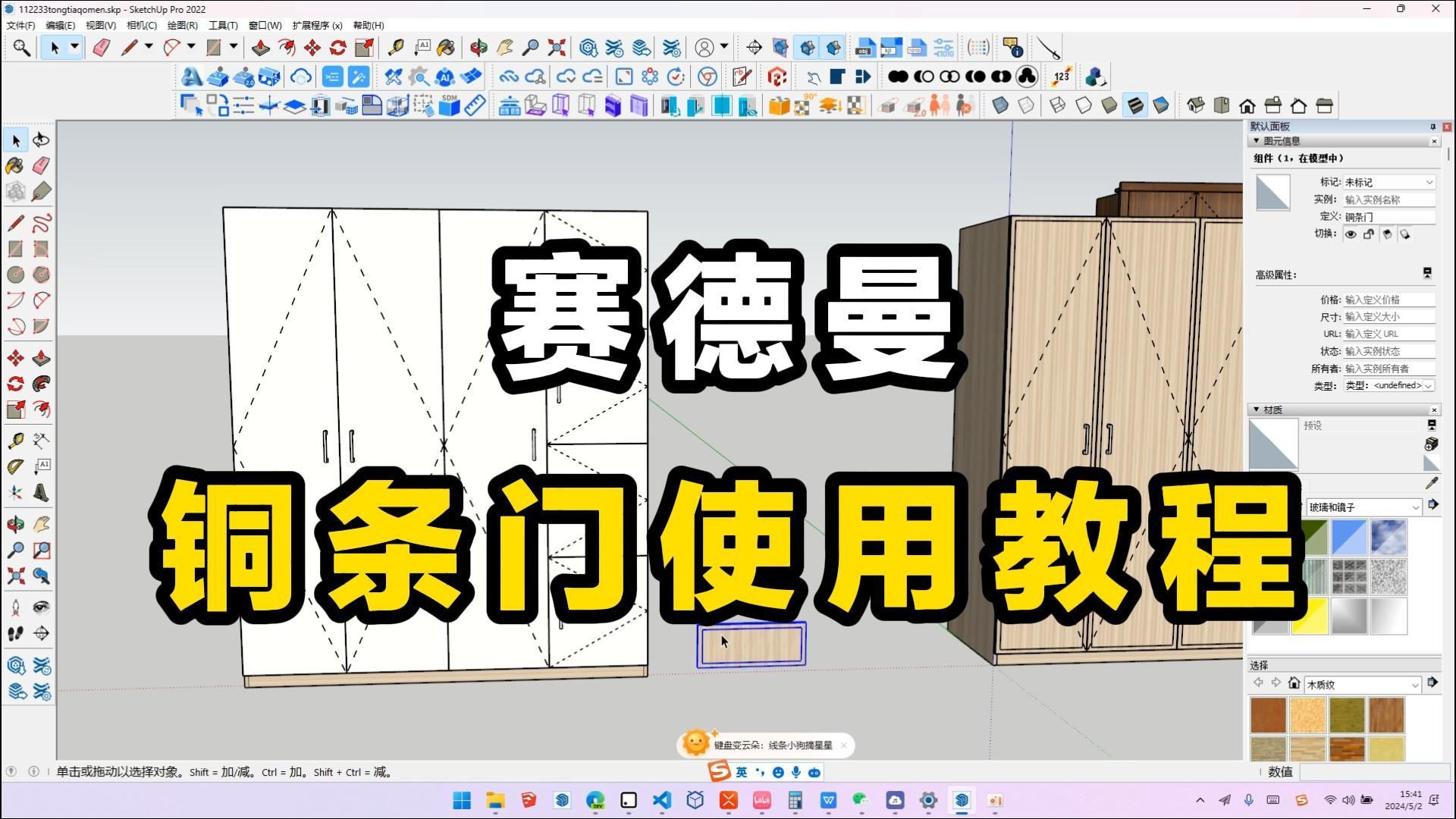
Task: Switch to X-ray face style
Action: (x=1000, y=105)
